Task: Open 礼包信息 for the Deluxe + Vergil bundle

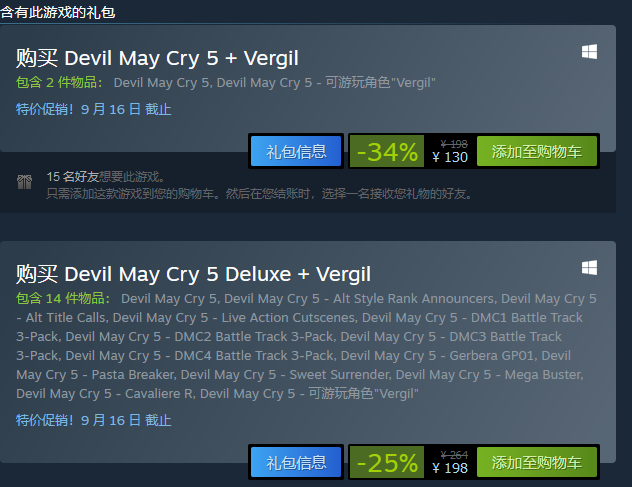Action: tap(296, 463)
